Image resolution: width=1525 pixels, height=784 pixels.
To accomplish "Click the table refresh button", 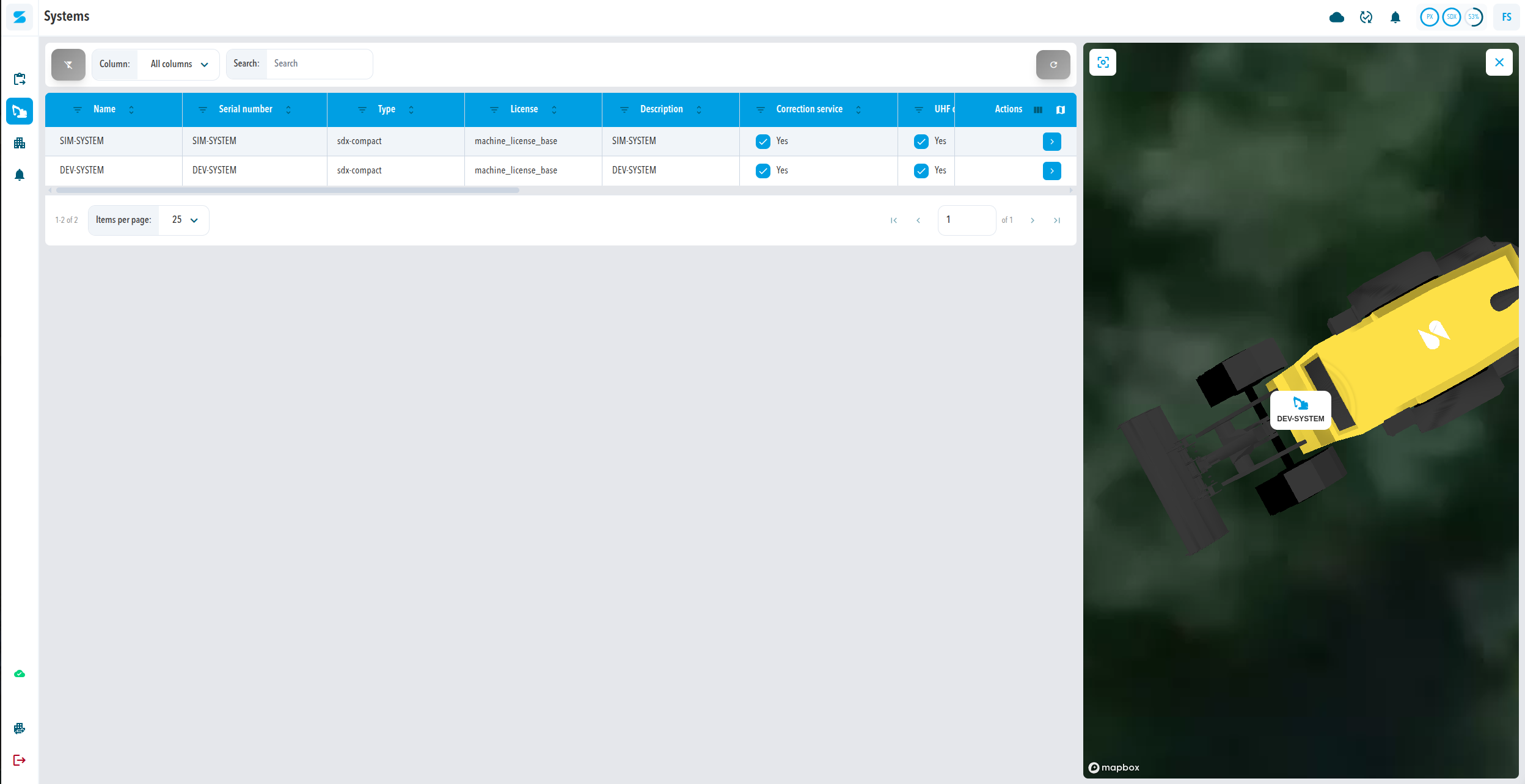I will (x=1053, y=65).
